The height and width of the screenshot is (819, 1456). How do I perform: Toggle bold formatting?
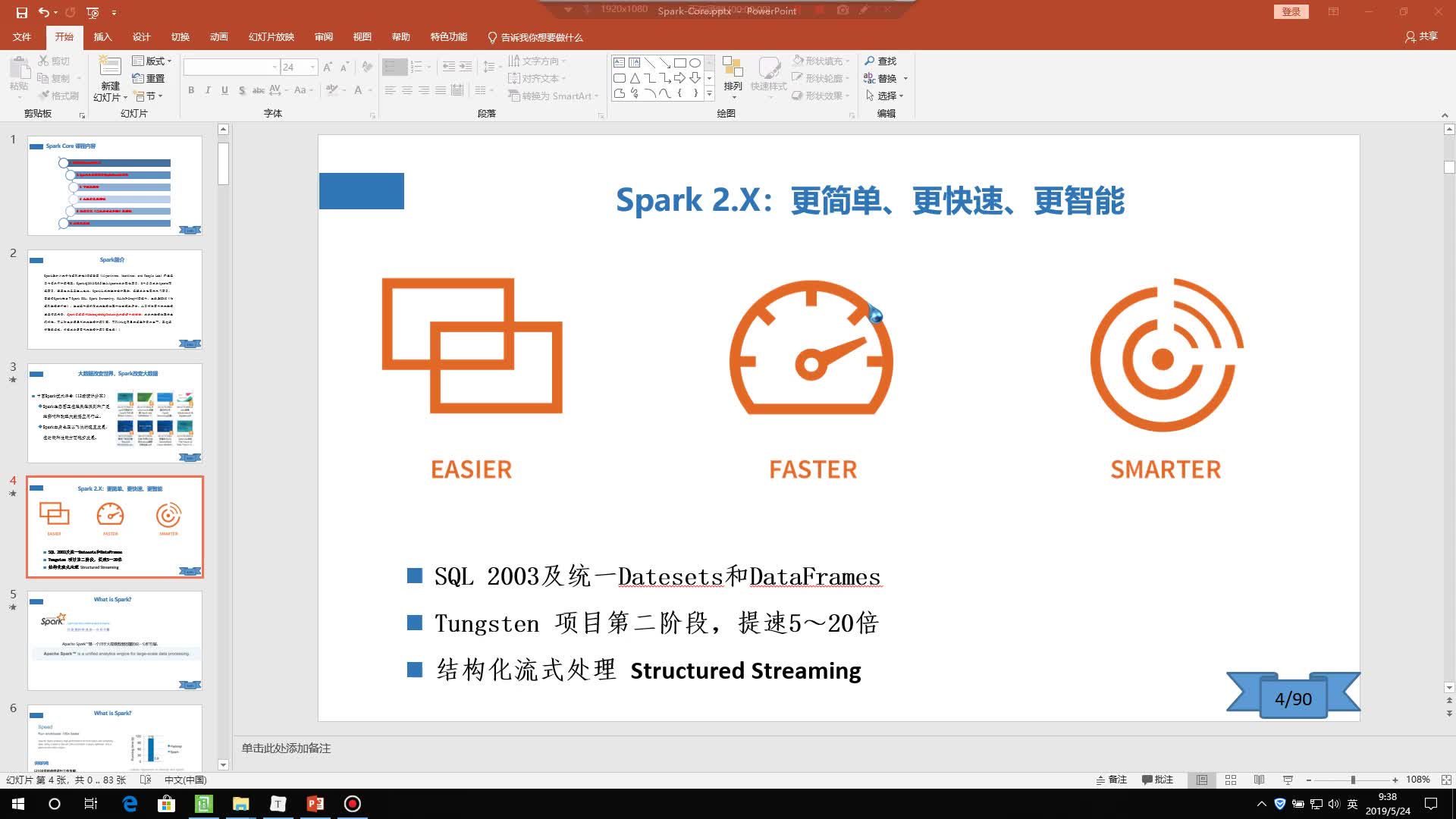(x=190, y=90)
